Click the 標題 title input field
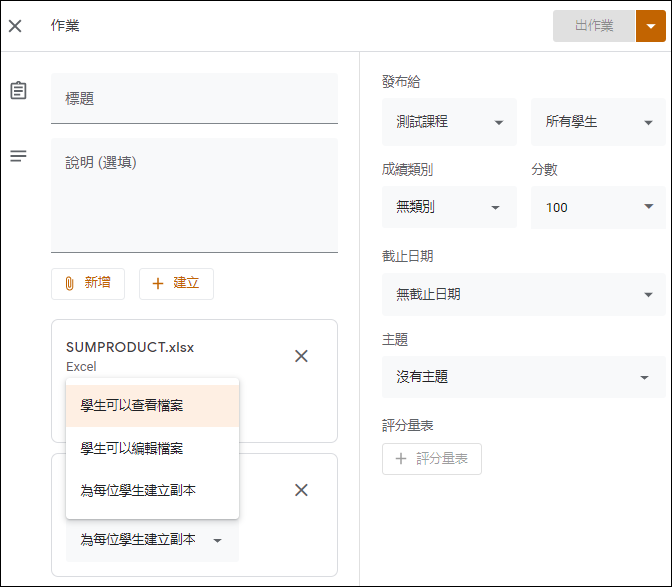The image size is (672, 587). 195,99
